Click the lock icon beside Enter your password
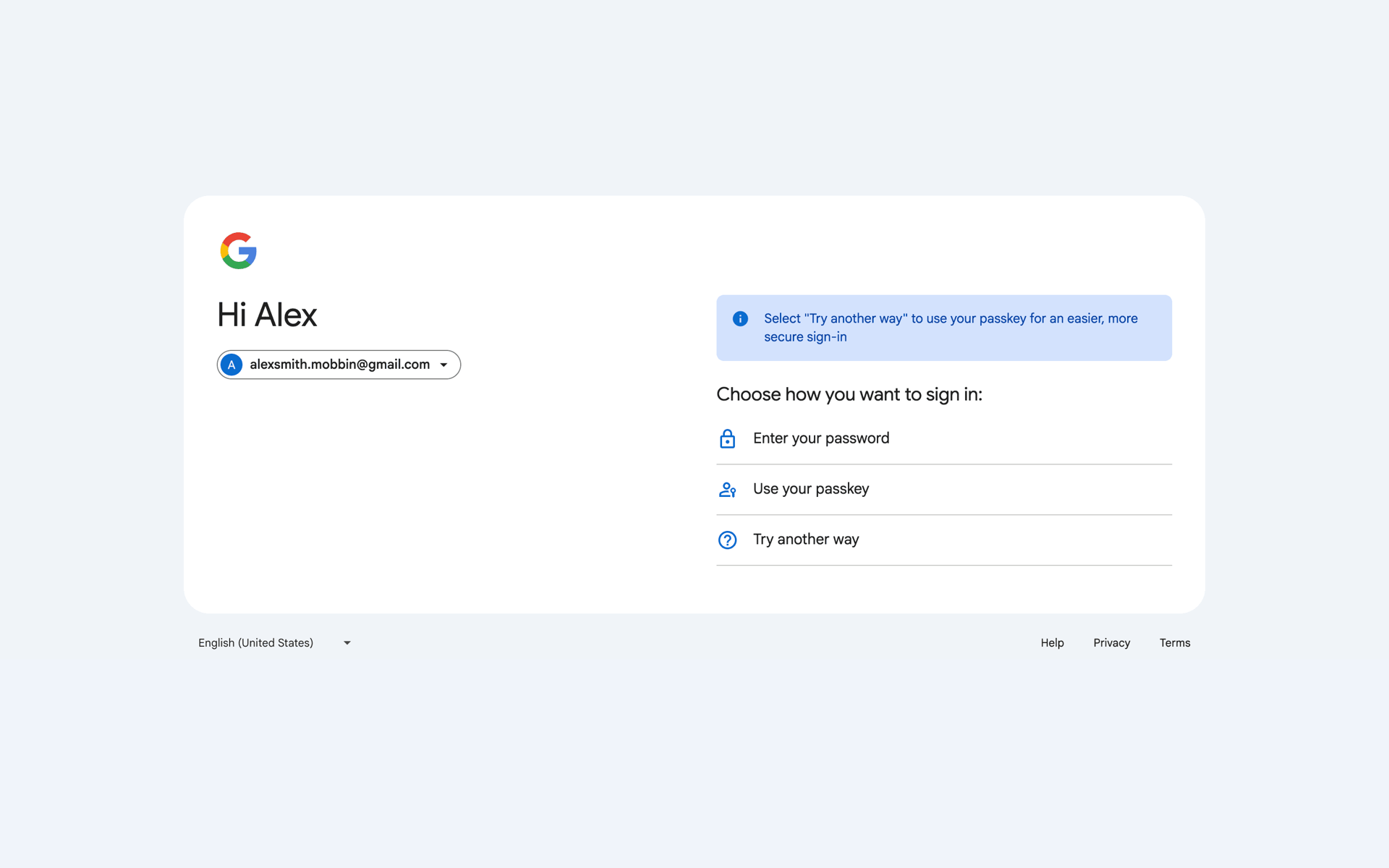This screenshot has width=1389, height=868. pyautogui.click(x=727, y=438)
